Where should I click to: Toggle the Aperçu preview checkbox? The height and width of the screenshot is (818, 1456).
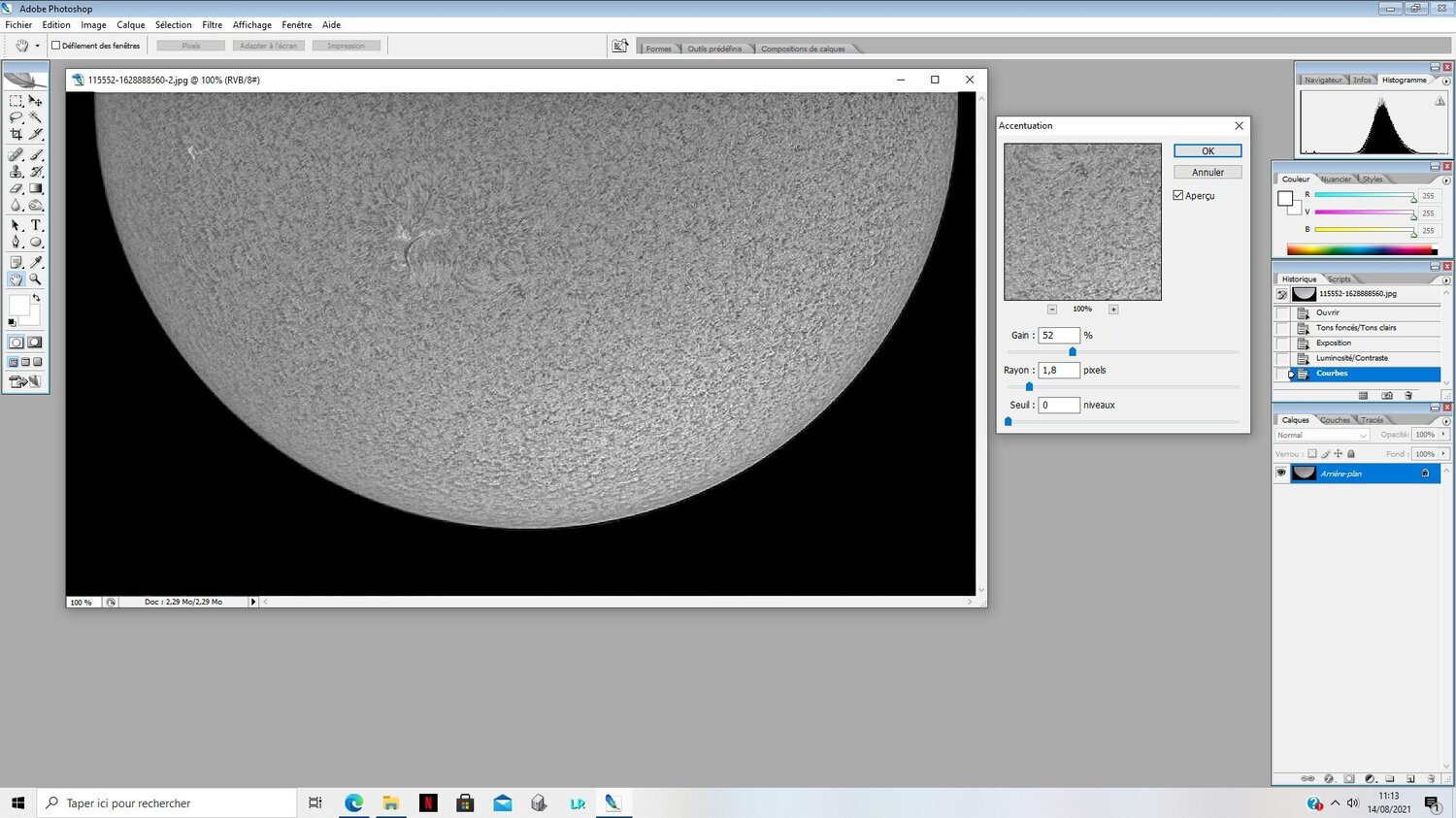(x=1178, y=195)
